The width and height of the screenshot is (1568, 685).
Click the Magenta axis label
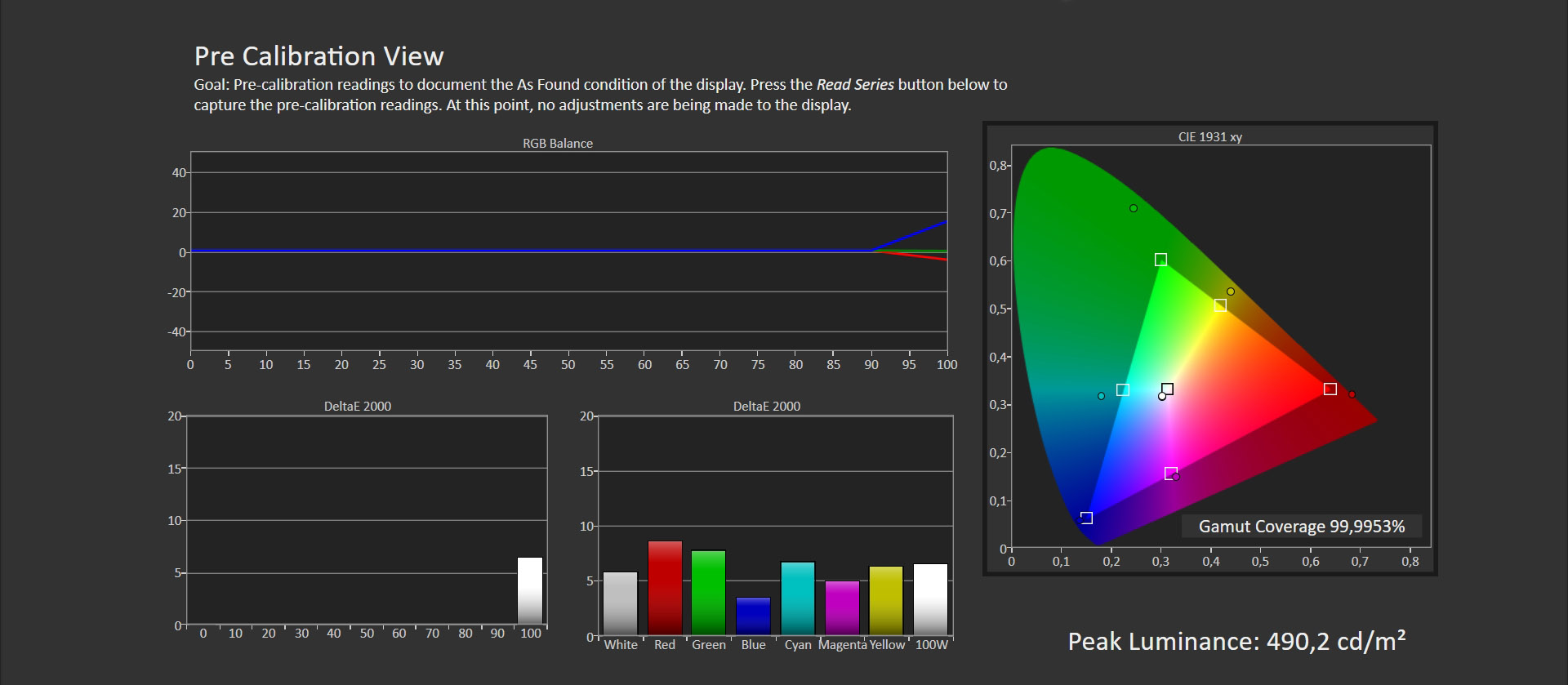[x=843, y=645]
